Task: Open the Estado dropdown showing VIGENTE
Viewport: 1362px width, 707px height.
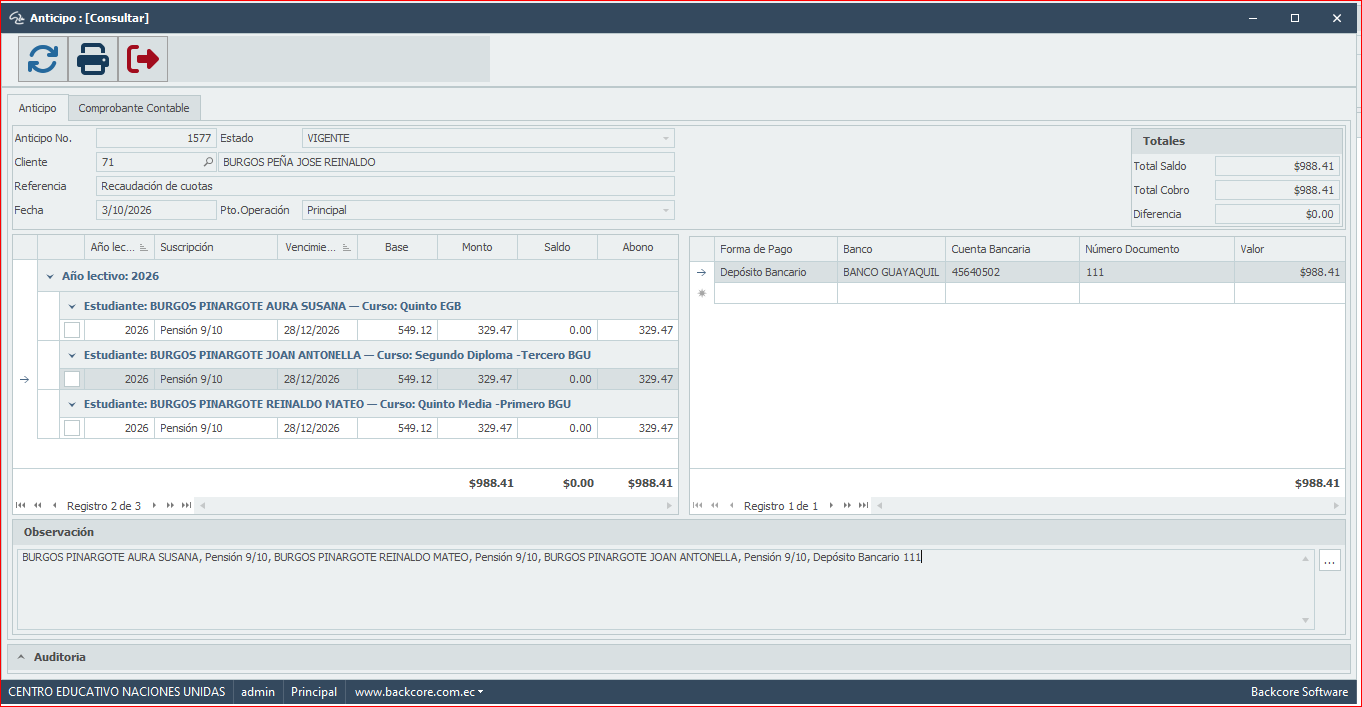Action: (x=666, y=138)
